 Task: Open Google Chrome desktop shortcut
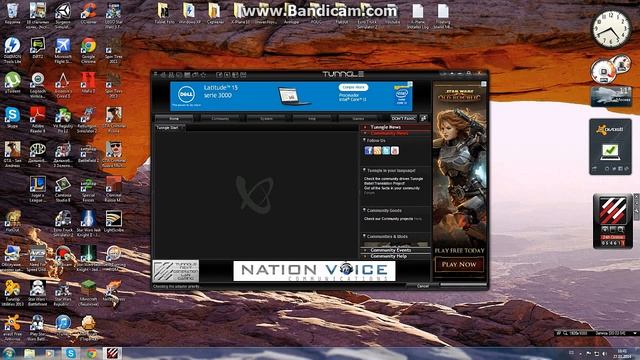pyautogui.click(x=88, y=50)
